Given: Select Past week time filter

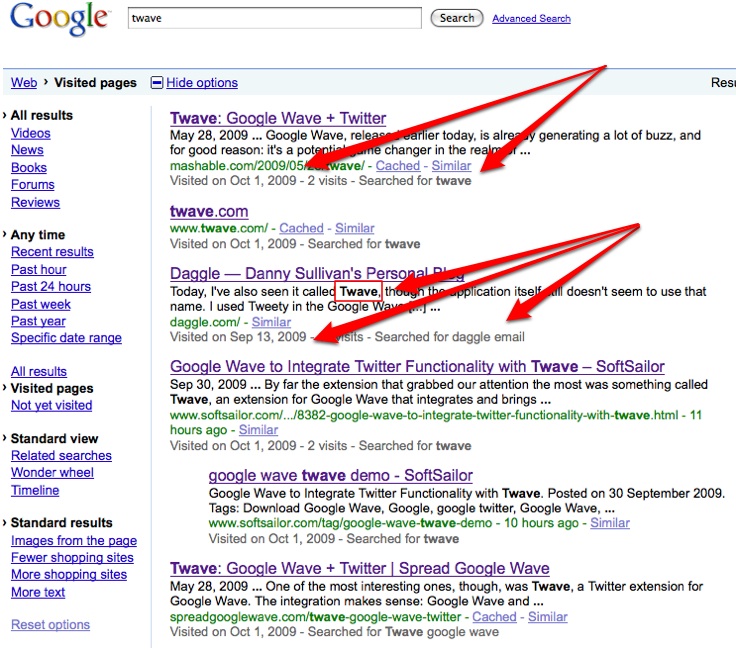Looking at the screenshot, I should (x=41, y=304).
